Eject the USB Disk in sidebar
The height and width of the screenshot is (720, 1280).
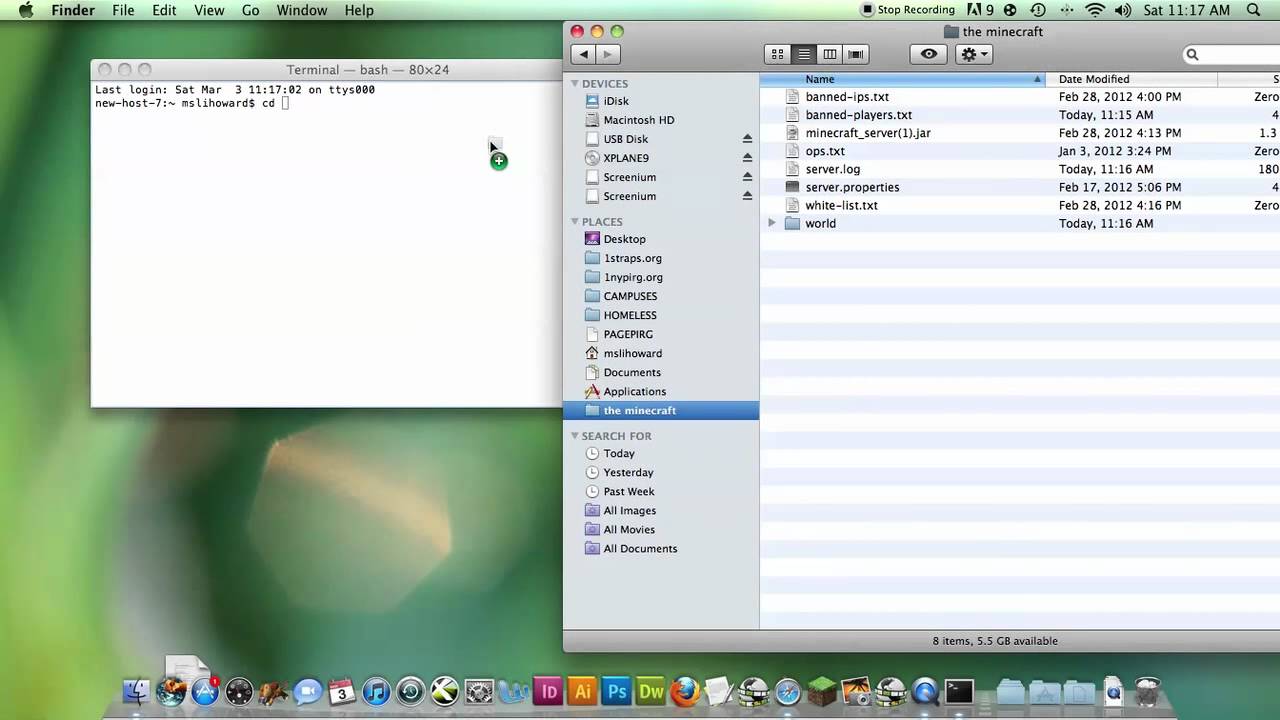point(747,139)
